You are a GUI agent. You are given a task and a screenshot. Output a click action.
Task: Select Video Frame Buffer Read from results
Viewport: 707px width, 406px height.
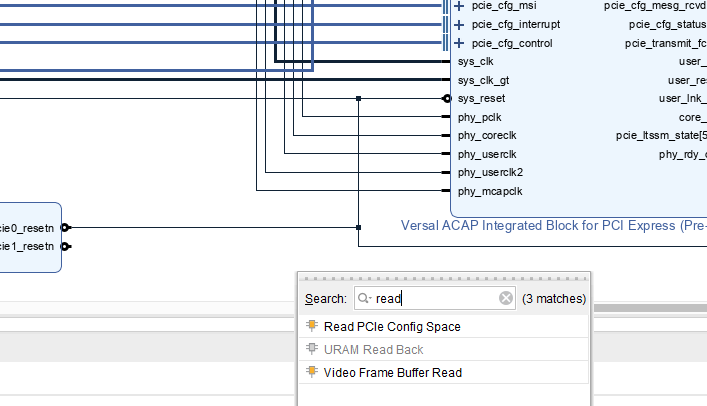[392, 373]
